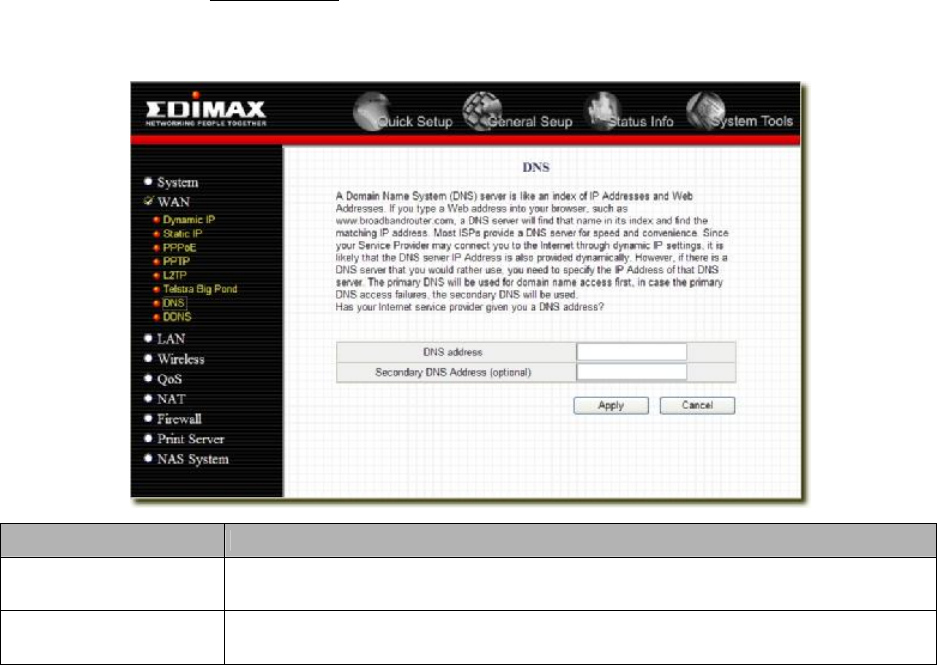Go to PPPoE configuration

pyautogui.click(x=179, y=247)
